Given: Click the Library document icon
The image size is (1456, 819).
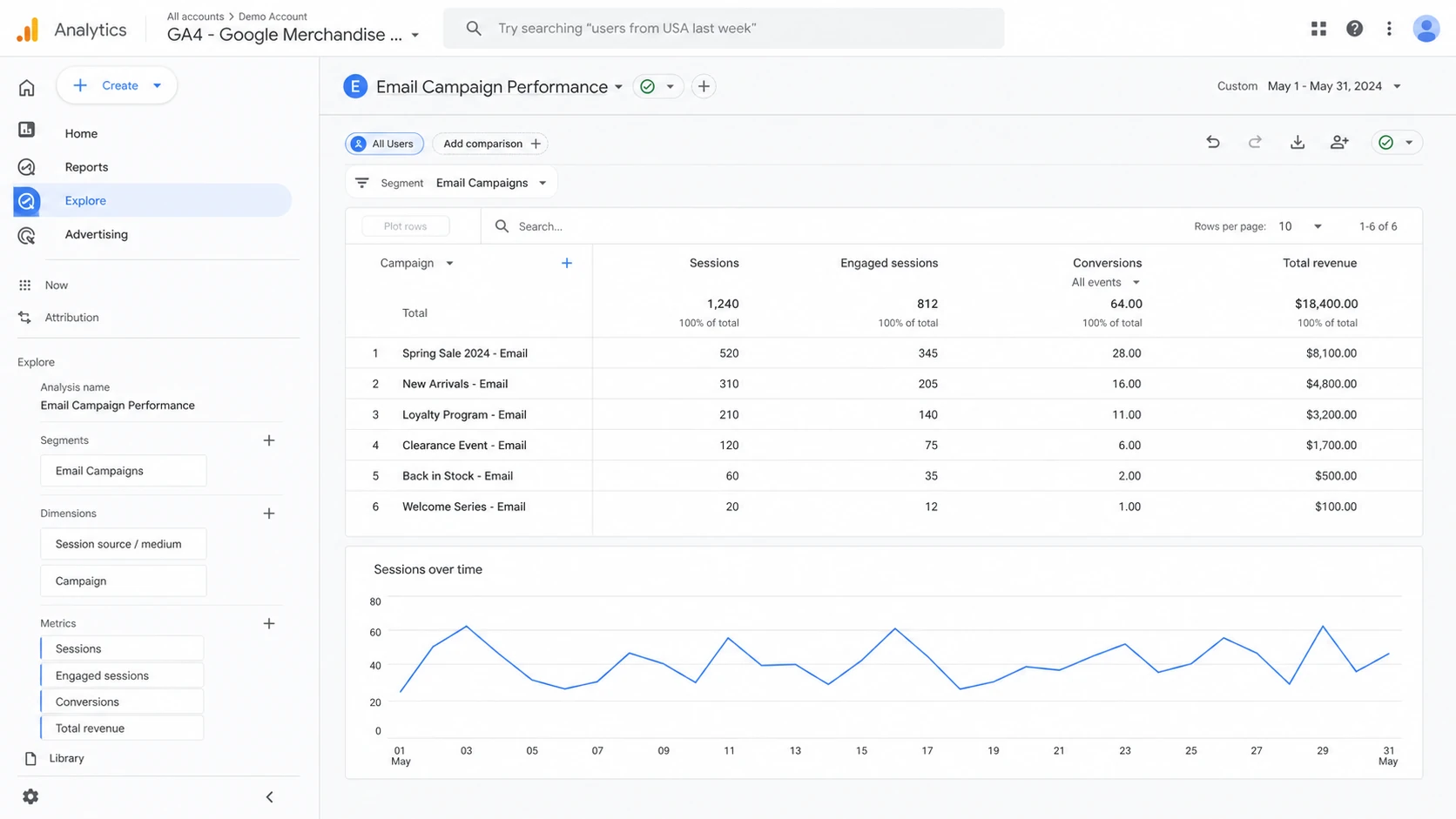Looking at the screenshot, I should (30, 758).
